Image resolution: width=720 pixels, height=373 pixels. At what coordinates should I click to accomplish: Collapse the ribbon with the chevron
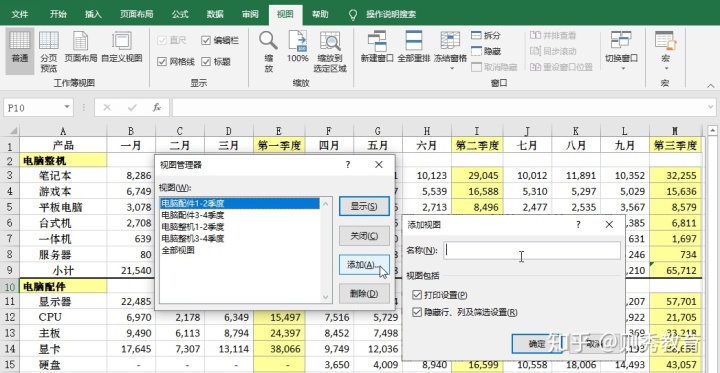711,85
